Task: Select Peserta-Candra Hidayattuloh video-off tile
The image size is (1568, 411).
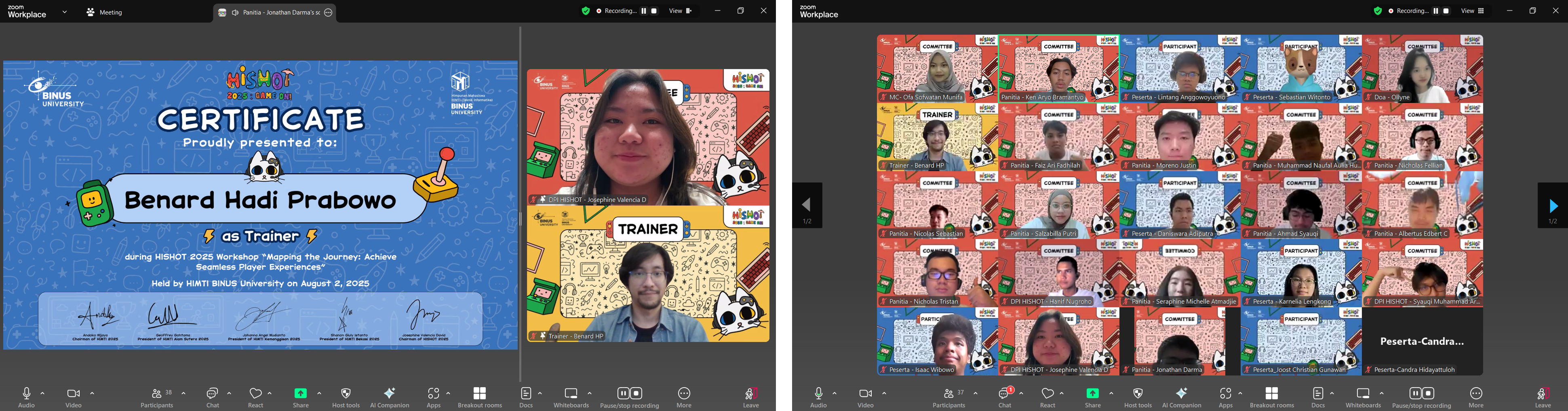Action: [x=1423, y=341]
